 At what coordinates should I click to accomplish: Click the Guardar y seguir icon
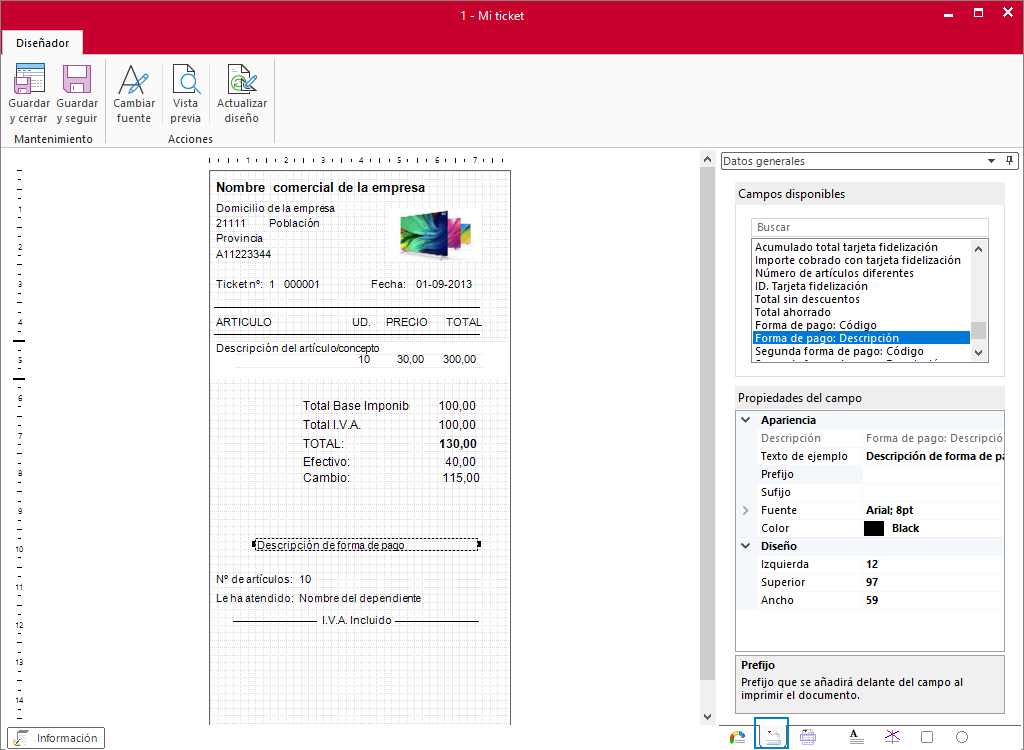77,78
